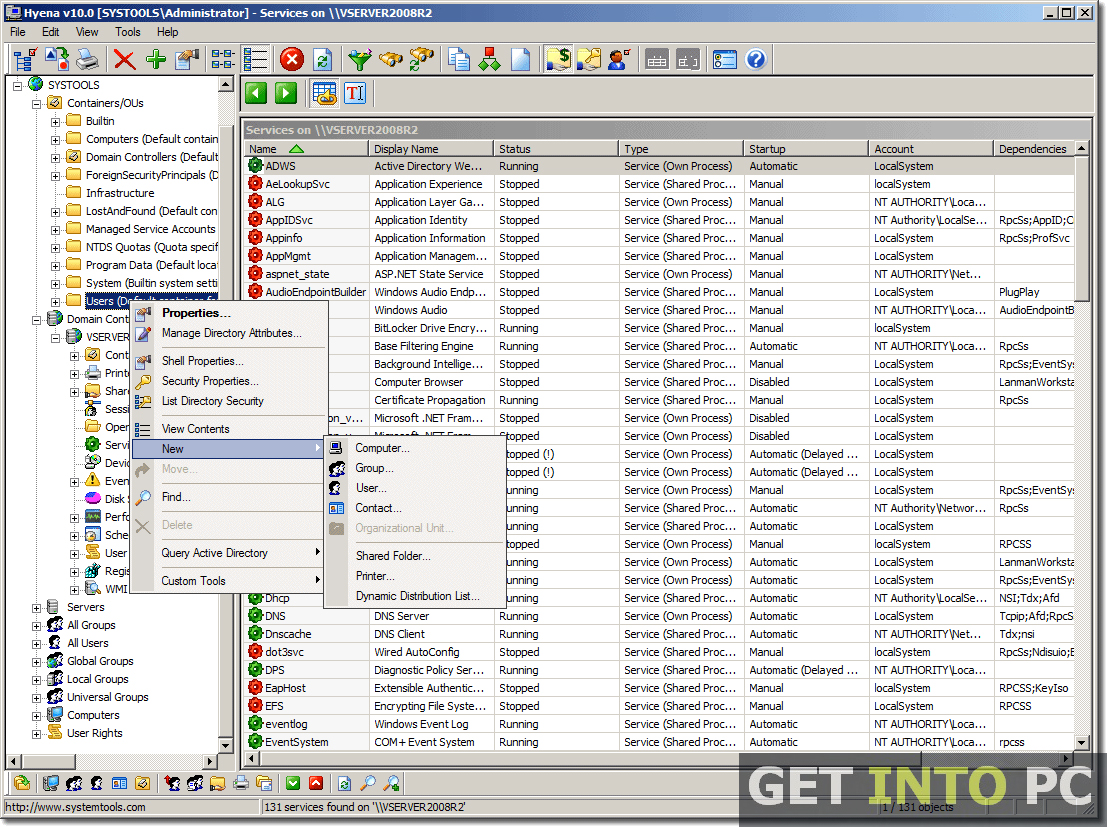The height and width of the screenshot is (827, 1107).
Task: Click the green funnel filter icon
Action: (360, 59)
